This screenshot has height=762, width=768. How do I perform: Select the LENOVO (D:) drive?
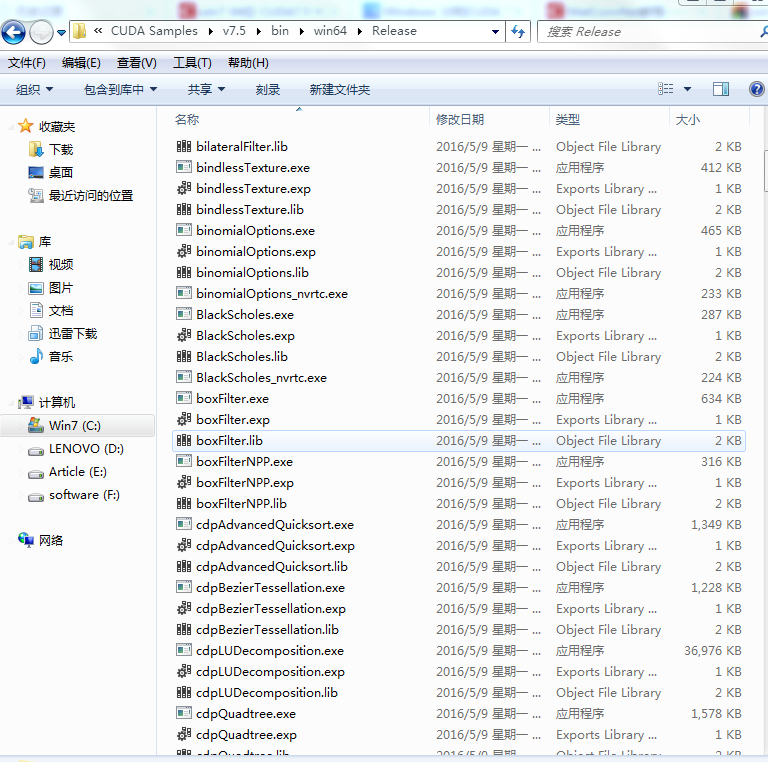[x=86, y=449]
